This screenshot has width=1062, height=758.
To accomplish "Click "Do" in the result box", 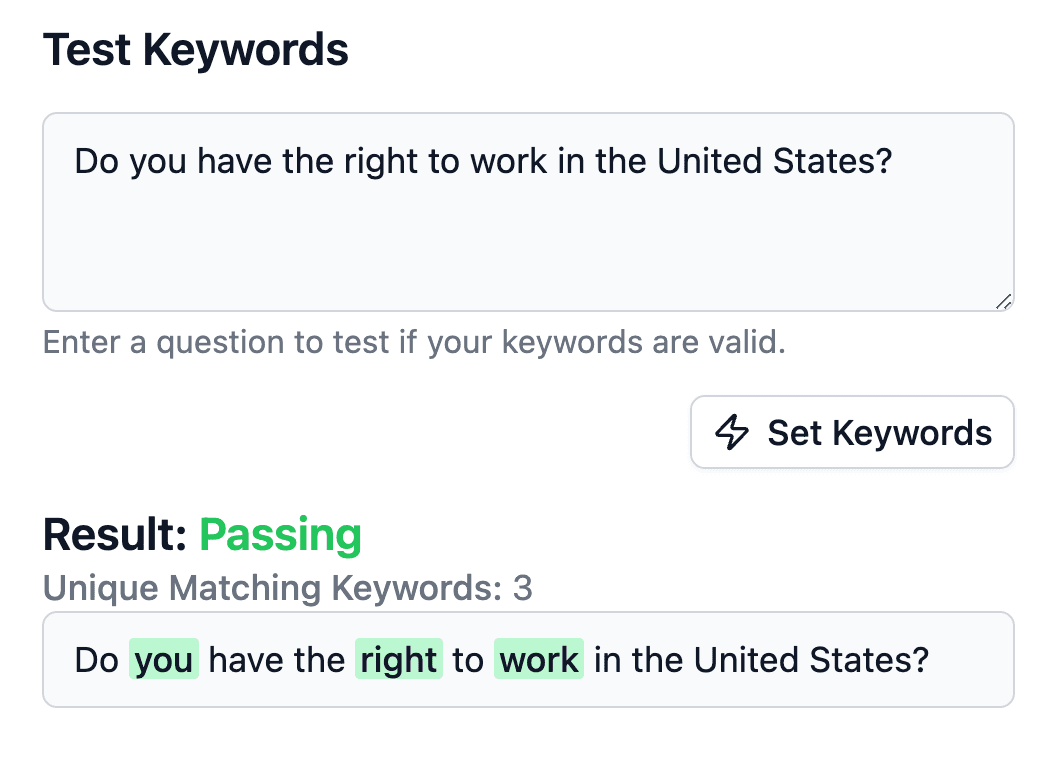I will coord(96,660).
